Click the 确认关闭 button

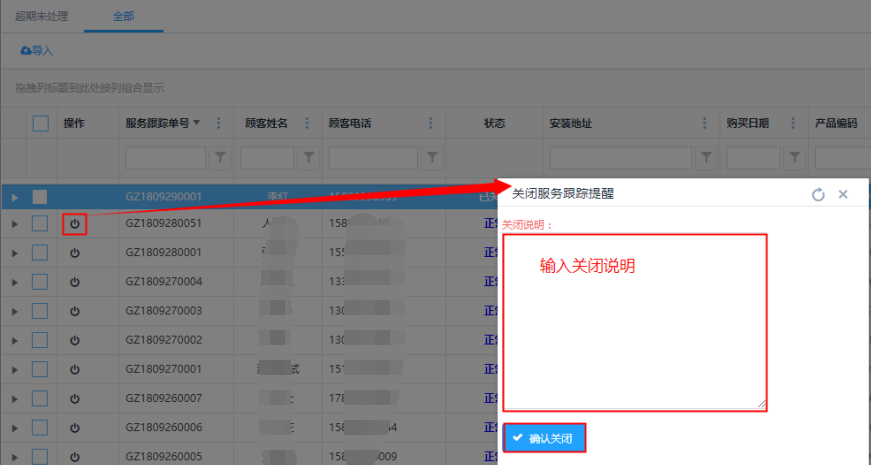543,438
